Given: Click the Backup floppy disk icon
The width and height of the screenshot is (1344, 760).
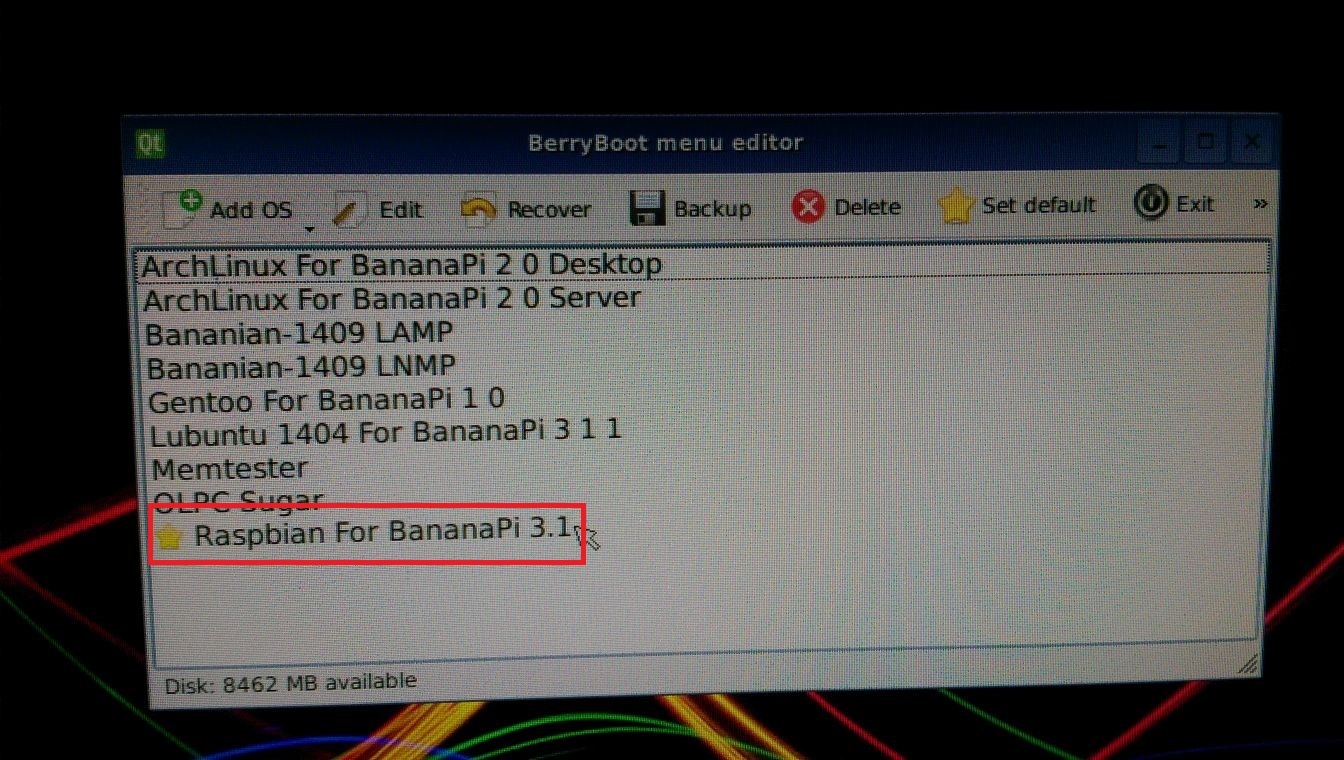Looking at the screenshot, I should [x=647, y=208].
